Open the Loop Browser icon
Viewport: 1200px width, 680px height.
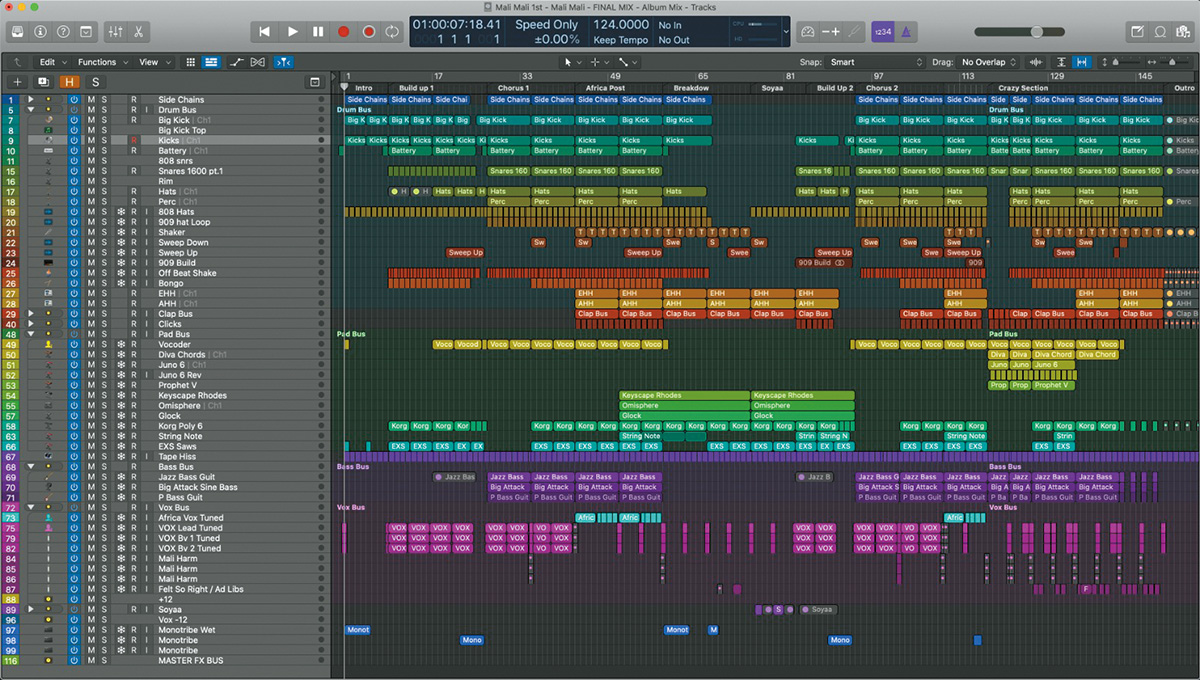[x=1160, y=32]
